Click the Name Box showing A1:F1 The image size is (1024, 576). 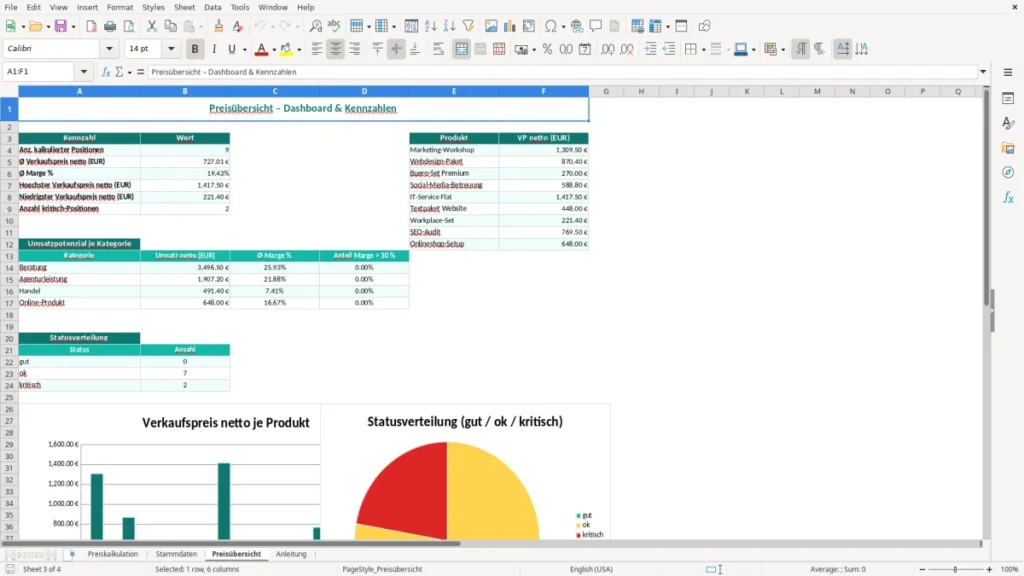[x=40, y=72]
